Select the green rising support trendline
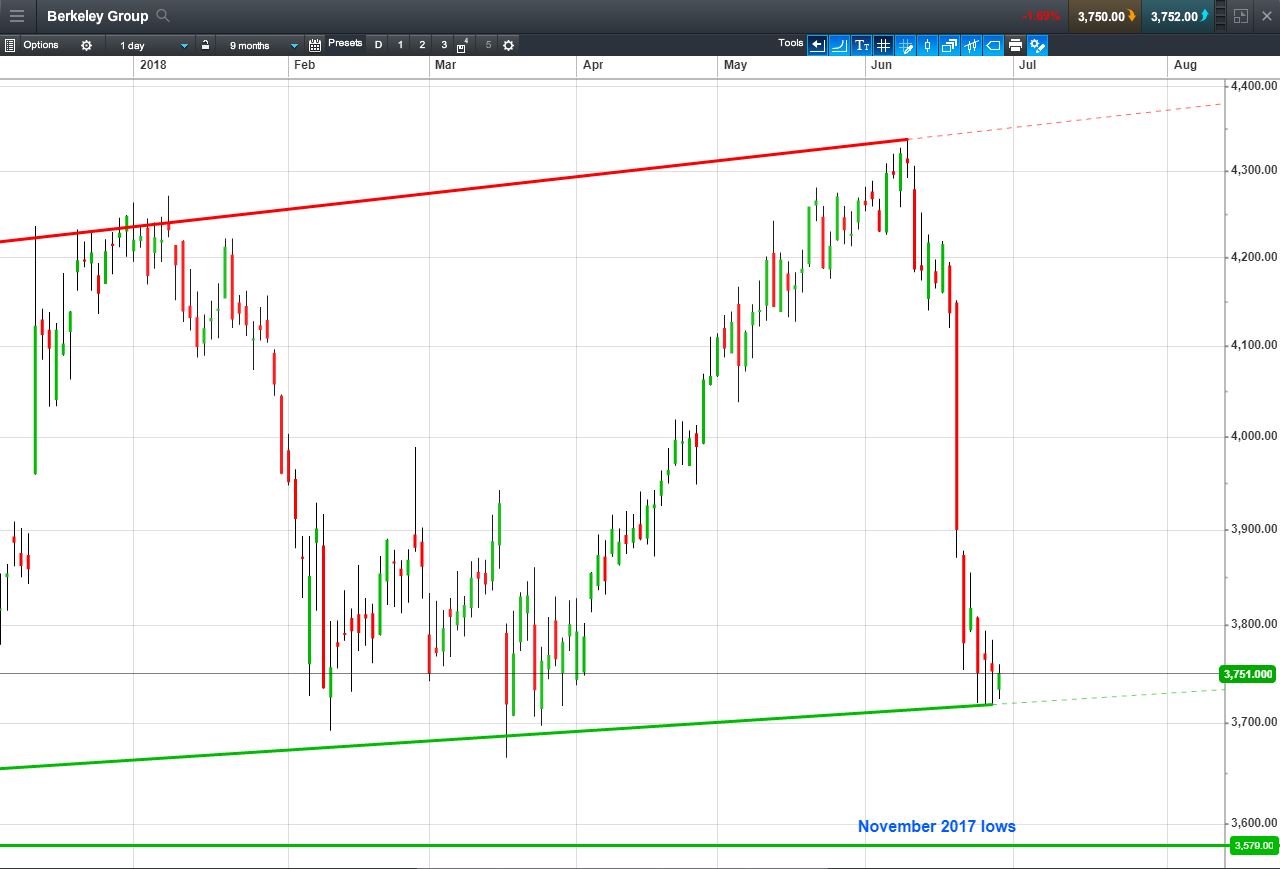 496,737
